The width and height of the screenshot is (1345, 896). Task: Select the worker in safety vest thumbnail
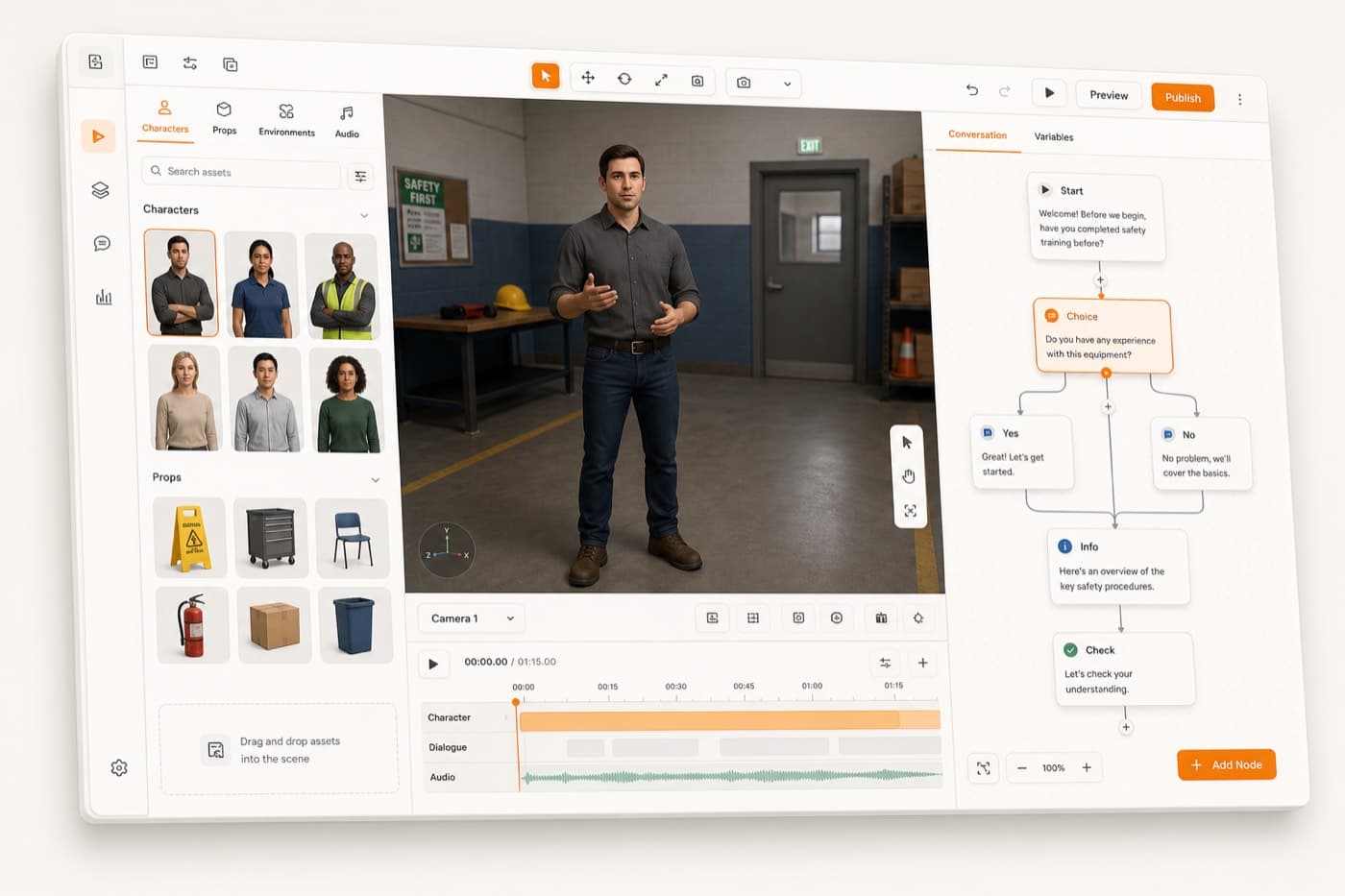pyautogui.click(x=342, y=287)
